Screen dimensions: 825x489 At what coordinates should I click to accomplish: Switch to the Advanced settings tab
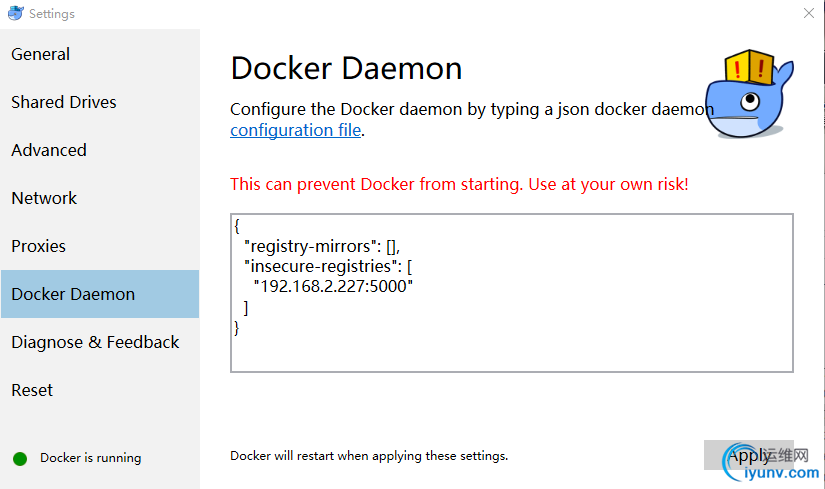coord(99,150)
